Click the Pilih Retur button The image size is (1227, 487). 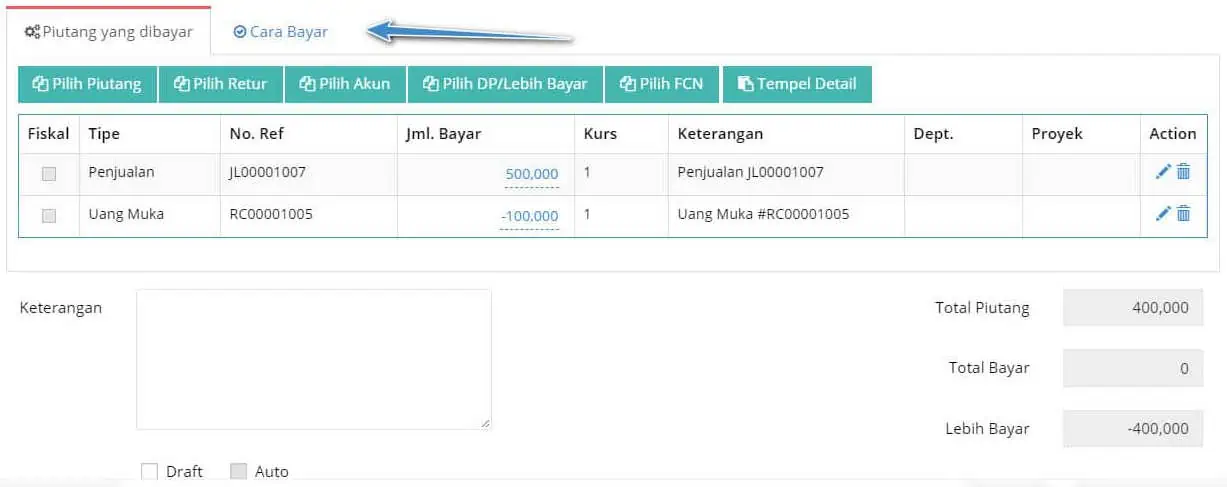pyautogui.click(x=221, y=84)
